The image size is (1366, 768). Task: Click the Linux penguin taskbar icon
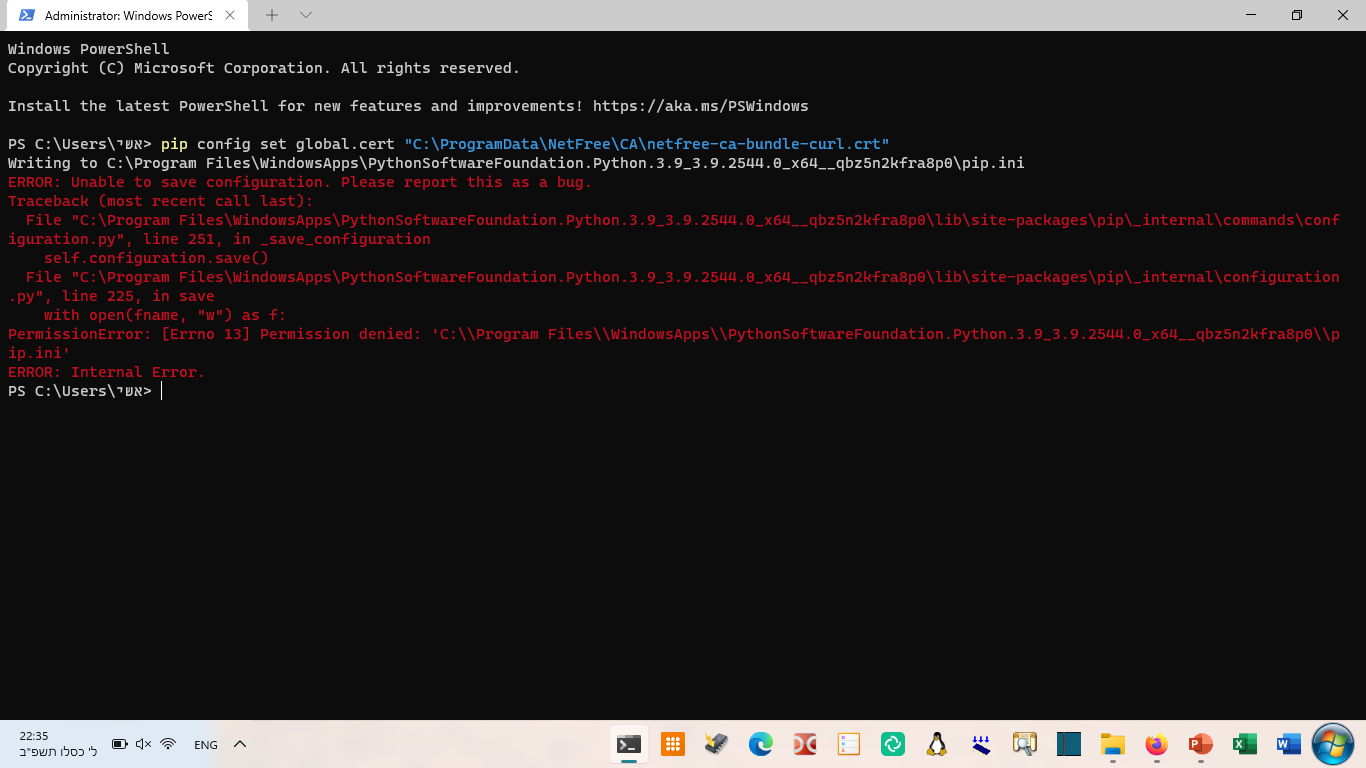(x=937, y=744)
